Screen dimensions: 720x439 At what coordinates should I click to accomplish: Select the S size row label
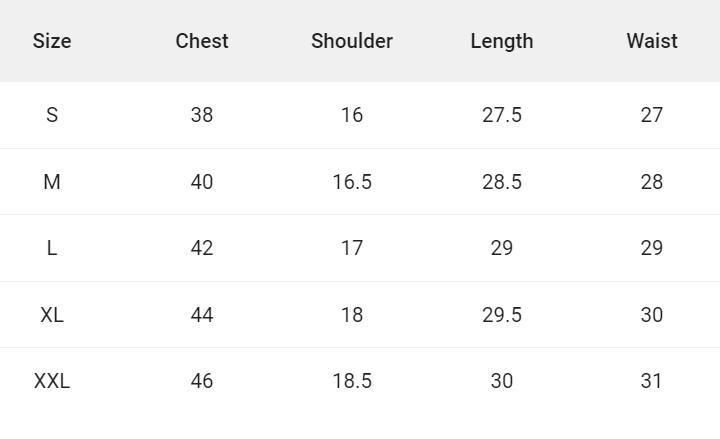[x=52, y=115]
